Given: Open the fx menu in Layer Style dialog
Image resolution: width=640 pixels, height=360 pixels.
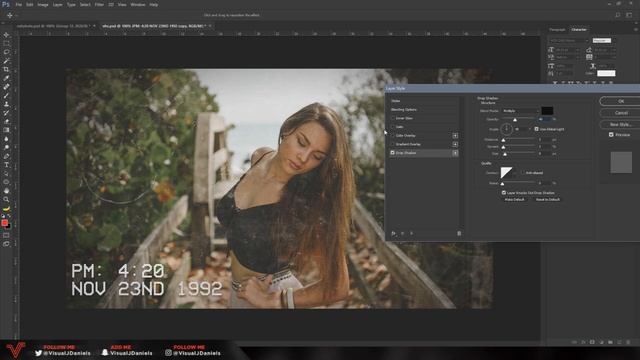Looking at the screenshot, I should coord(394,233).
